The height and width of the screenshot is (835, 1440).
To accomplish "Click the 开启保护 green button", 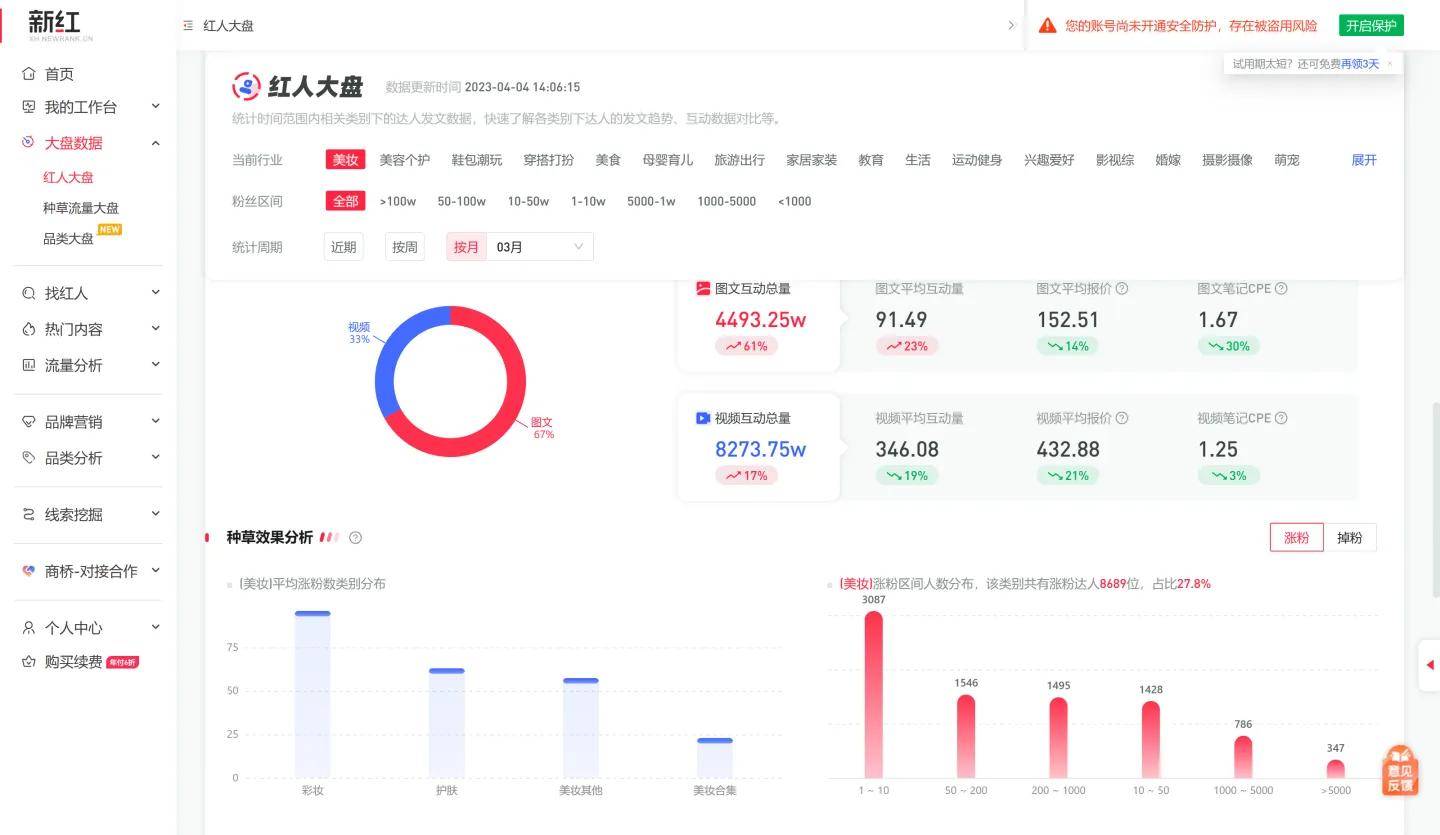I will 1371,25.
